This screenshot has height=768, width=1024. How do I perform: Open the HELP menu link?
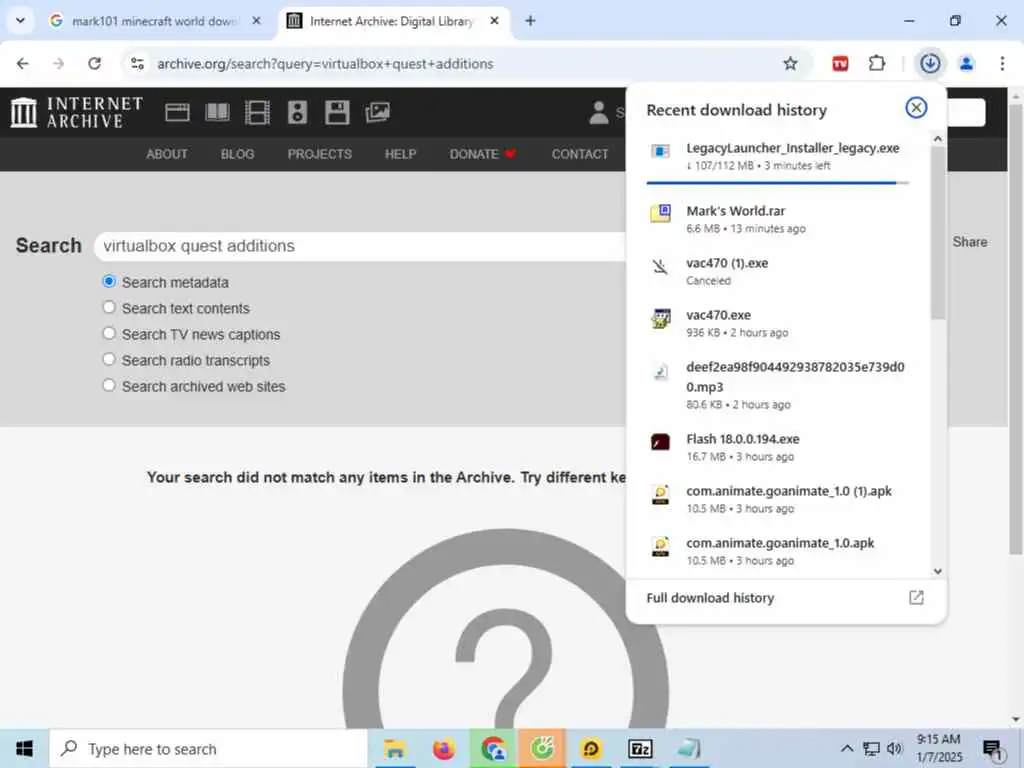(400, 154)
